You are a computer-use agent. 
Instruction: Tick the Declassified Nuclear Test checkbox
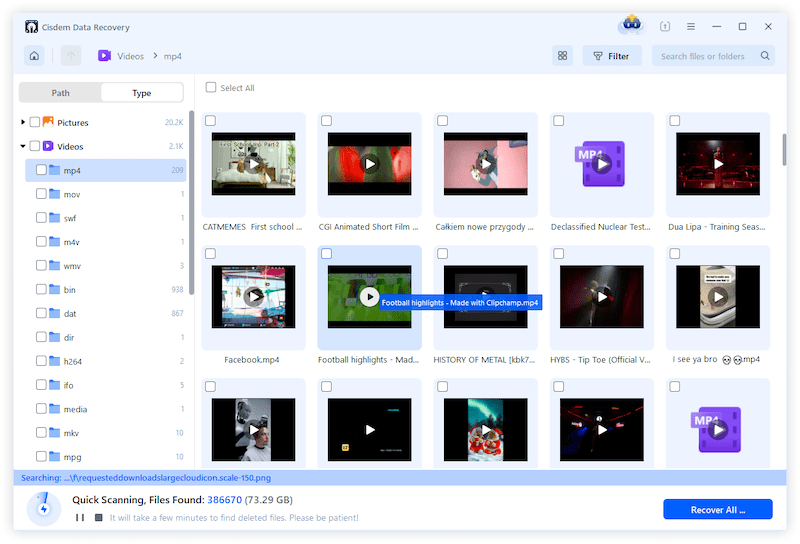point(559,120)
